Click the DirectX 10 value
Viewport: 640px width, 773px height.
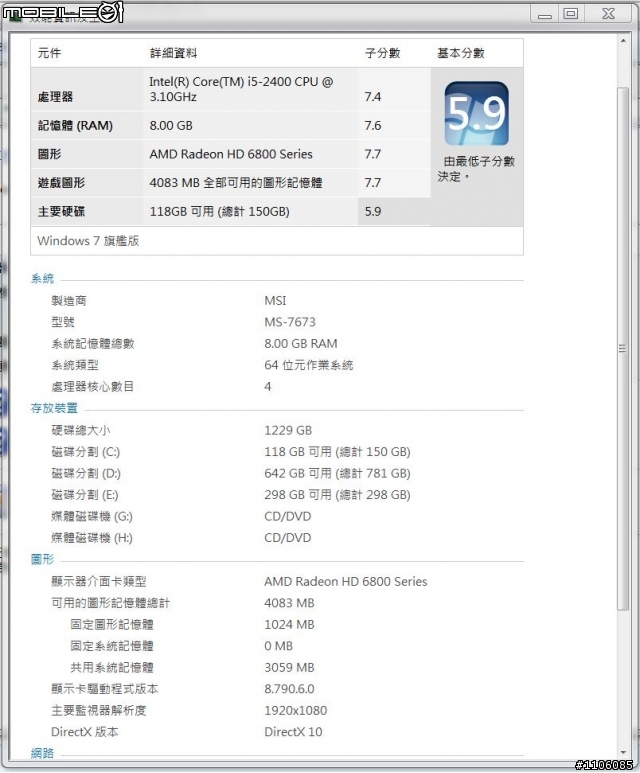click(293, 732)
